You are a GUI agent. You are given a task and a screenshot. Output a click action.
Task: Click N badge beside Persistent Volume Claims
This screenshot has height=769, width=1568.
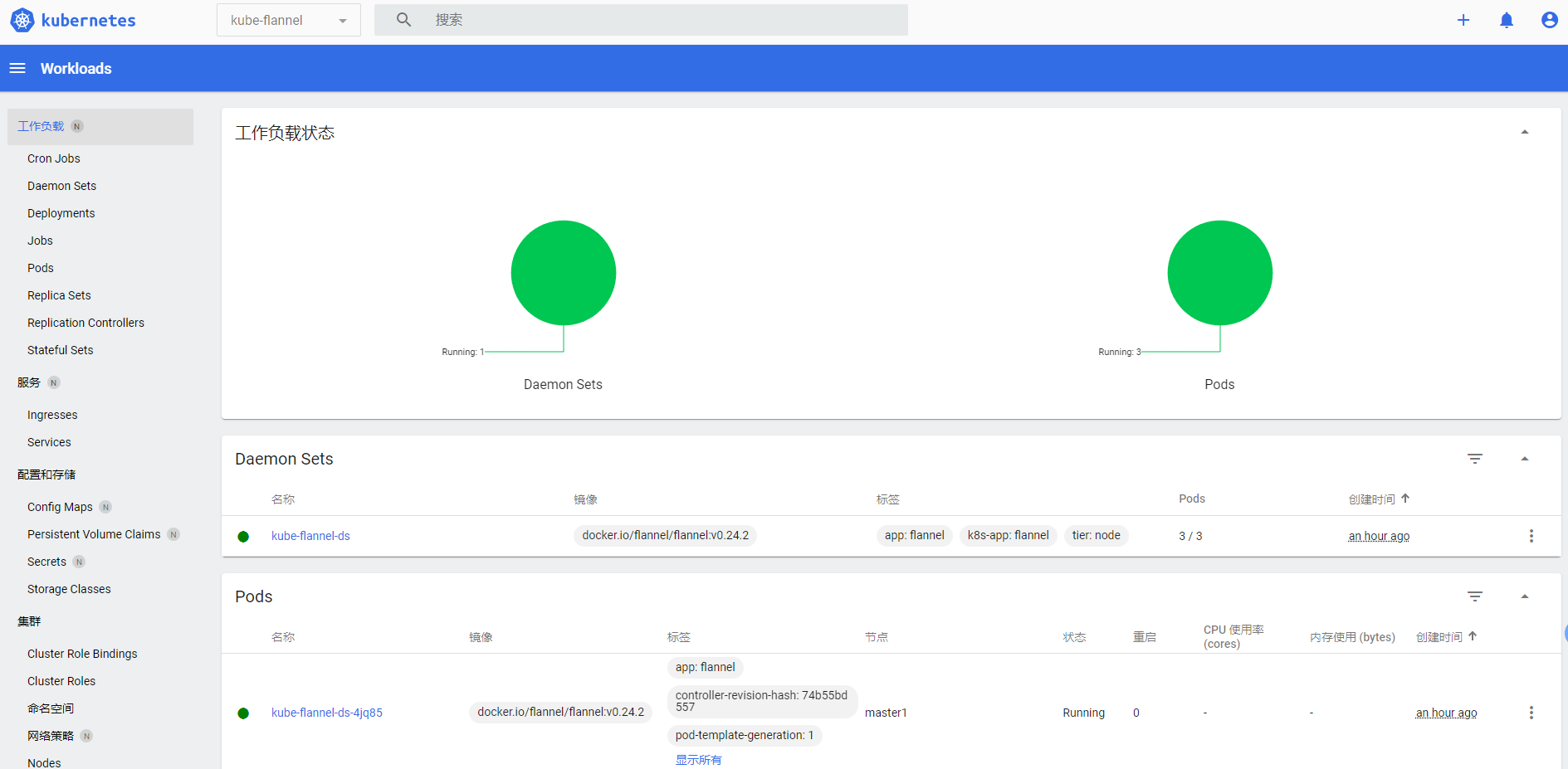click(x=173, y=534)
